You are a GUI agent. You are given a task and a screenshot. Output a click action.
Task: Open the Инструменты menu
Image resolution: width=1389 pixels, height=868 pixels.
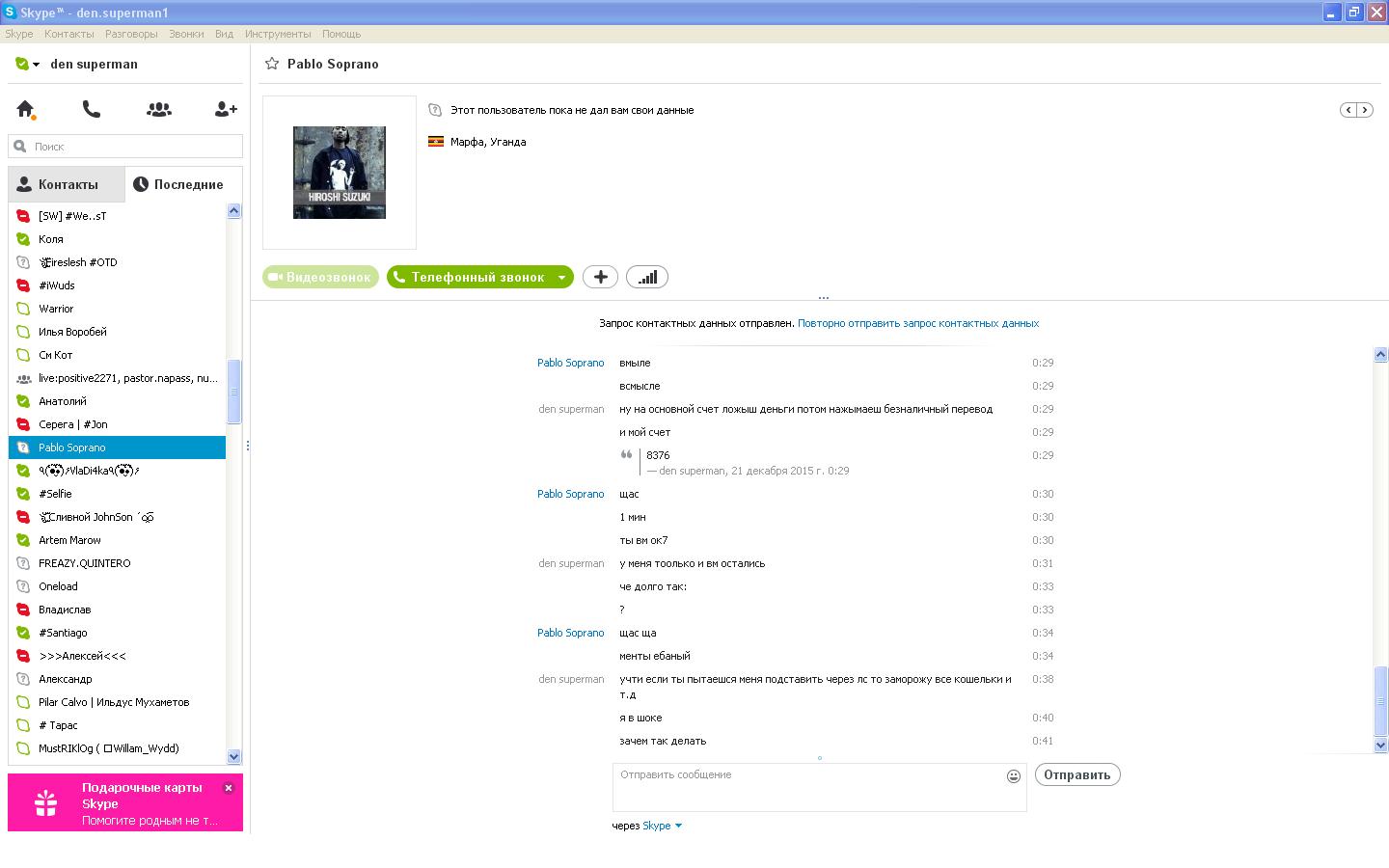(x=278, y=34)
